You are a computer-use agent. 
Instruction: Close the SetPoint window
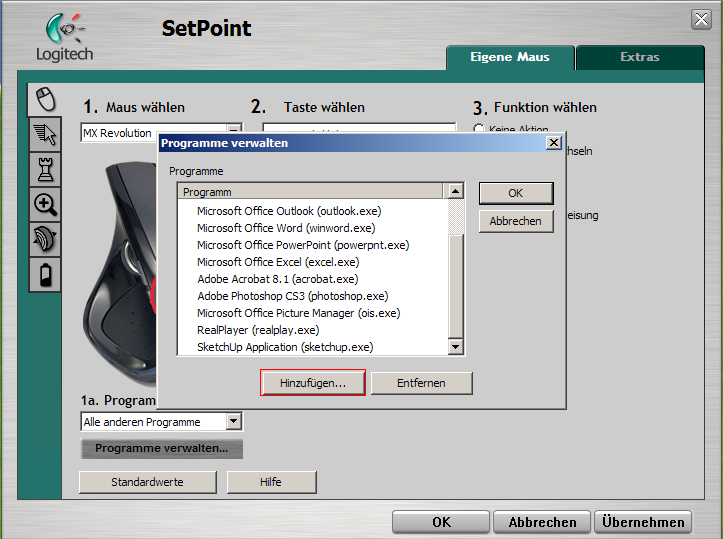tap(701, 19)
